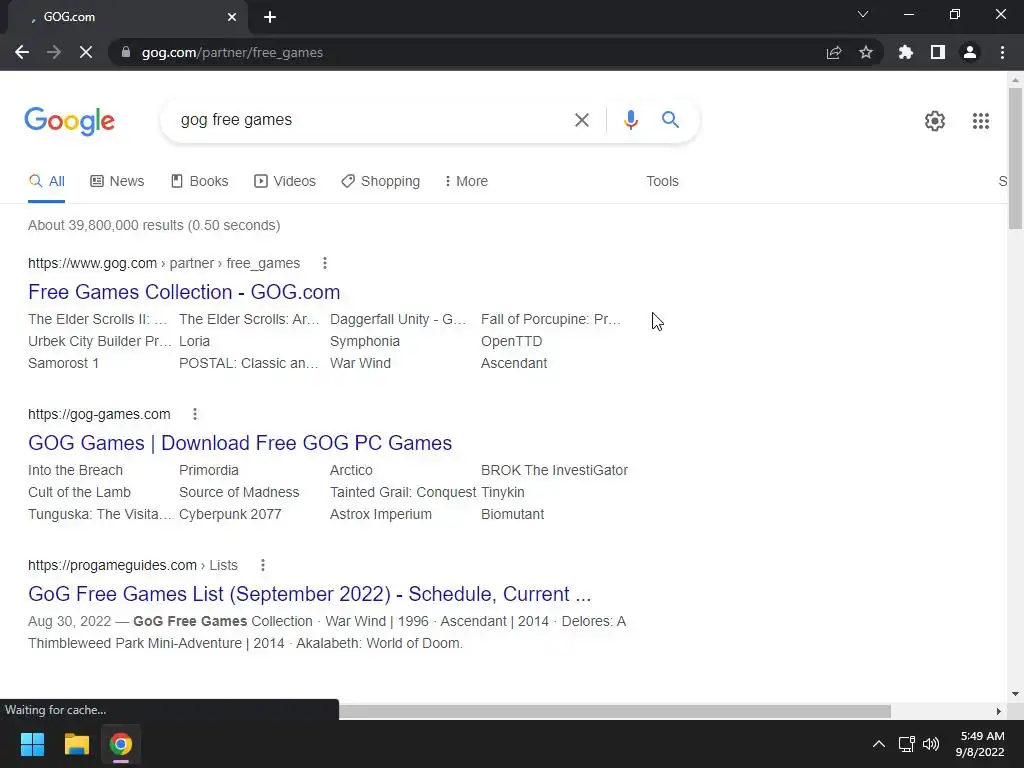Screen dimensions: 1024x768
Task: Click the horizontal scrollbar thumb
Action: (x=615, y=711)
